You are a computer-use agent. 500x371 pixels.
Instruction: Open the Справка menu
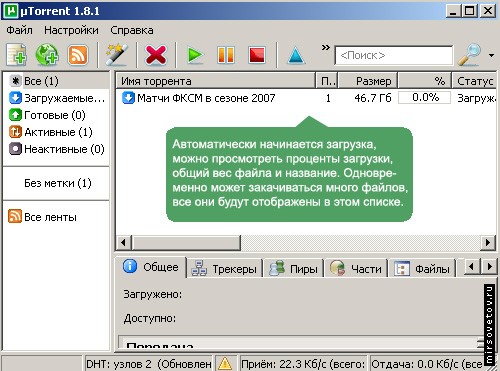(x=132, y=30)
